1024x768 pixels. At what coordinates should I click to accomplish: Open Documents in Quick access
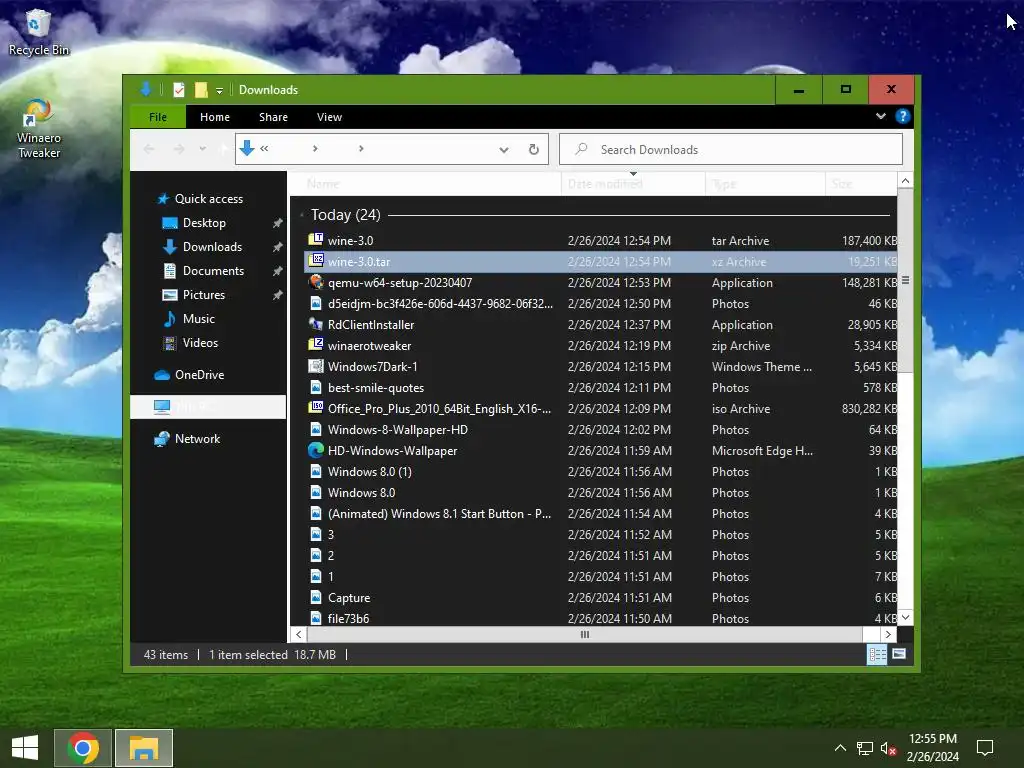coord(213,270)
